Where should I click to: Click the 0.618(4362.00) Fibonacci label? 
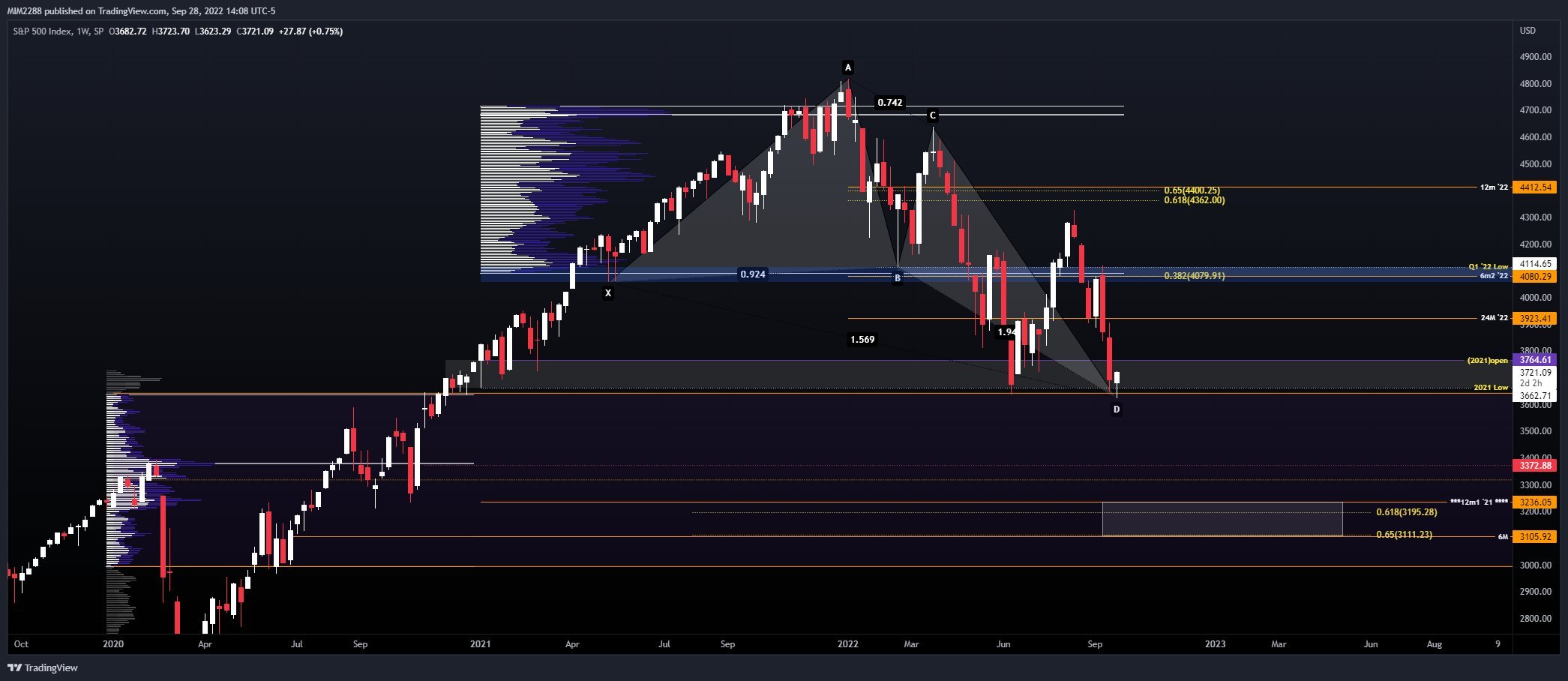(1195, 200)
